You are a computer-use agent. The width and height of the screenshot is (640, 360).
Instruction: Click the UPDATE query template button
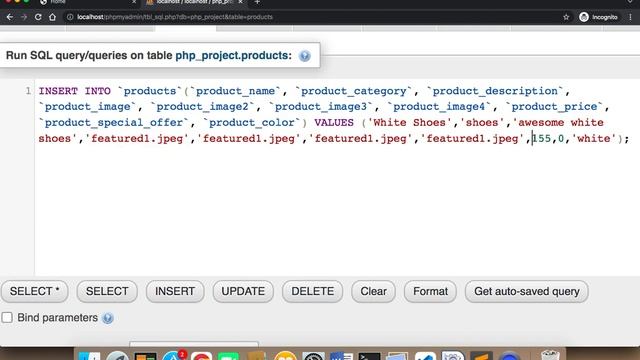coord(243,291)
